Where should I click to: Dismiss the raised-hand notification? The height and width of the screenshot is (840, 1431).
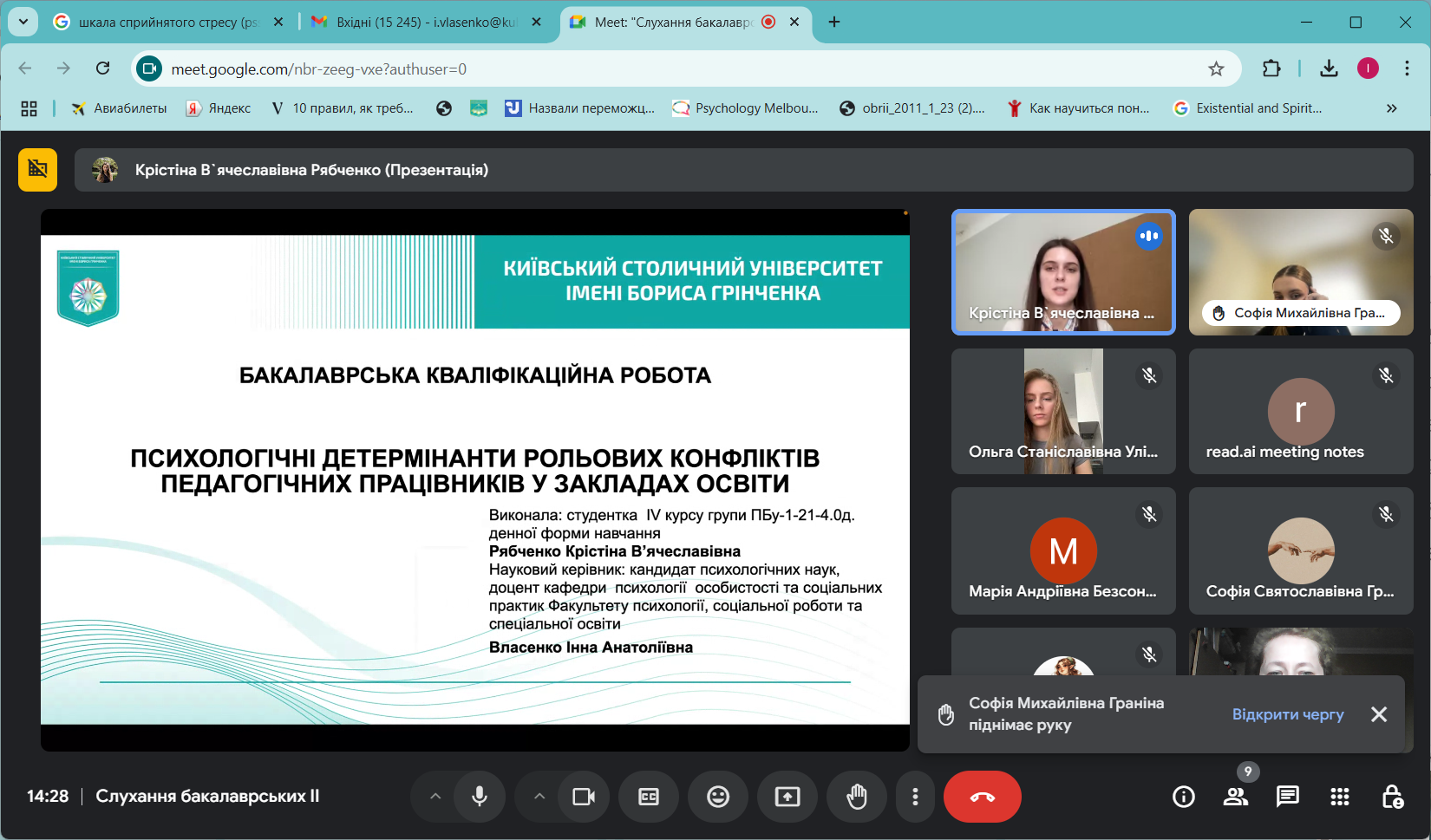point(1379,714)
